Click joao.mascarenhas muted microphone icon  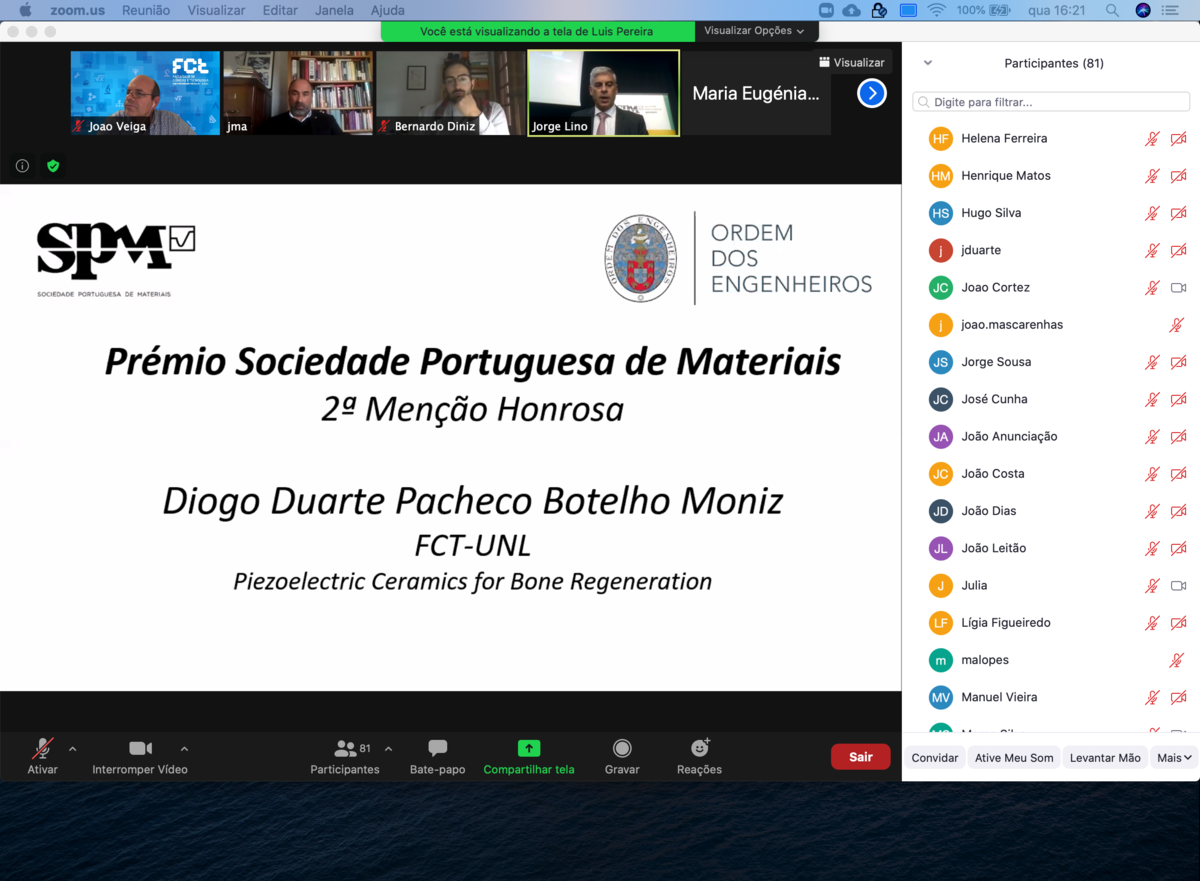coord(1177,325)
